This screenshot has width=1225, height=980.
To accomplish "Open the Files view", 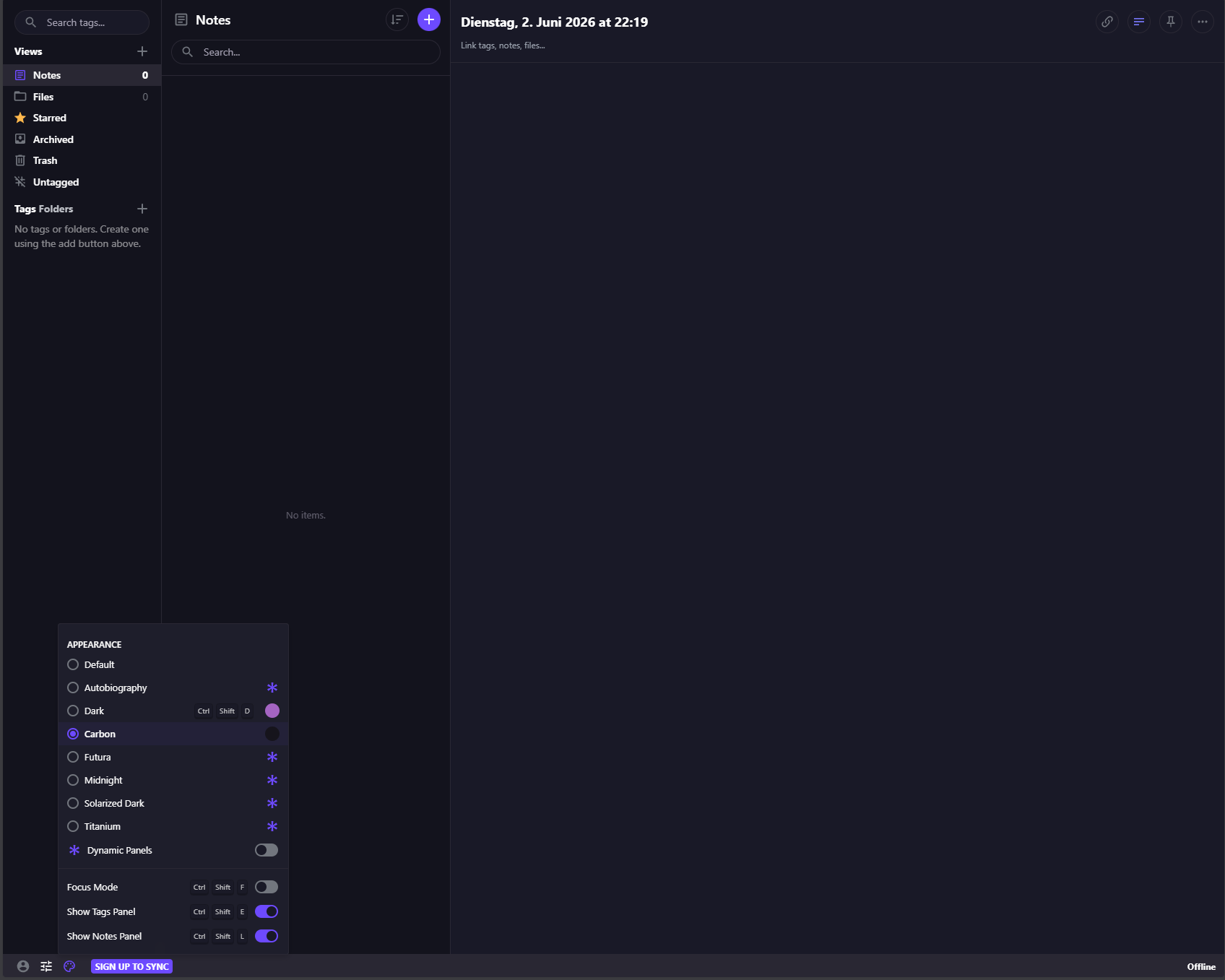I will [82, 97].
